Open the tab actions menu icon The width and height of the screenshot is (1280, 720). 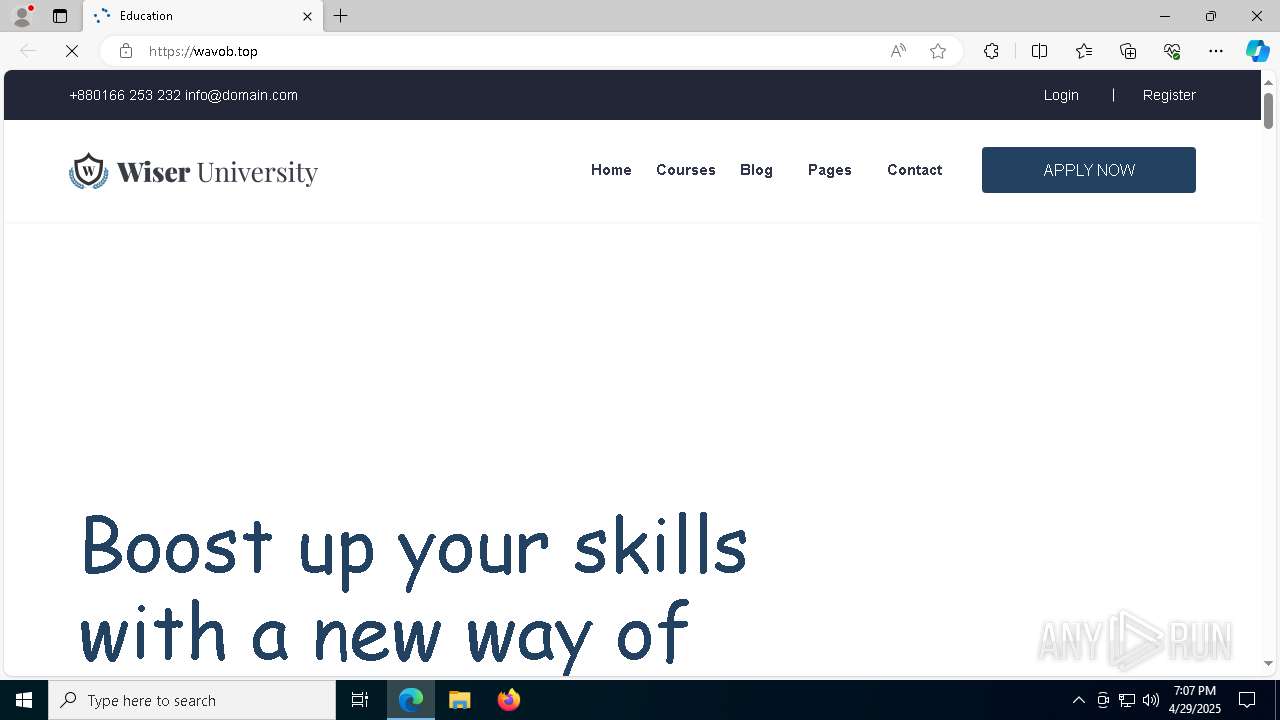[60, 16]
